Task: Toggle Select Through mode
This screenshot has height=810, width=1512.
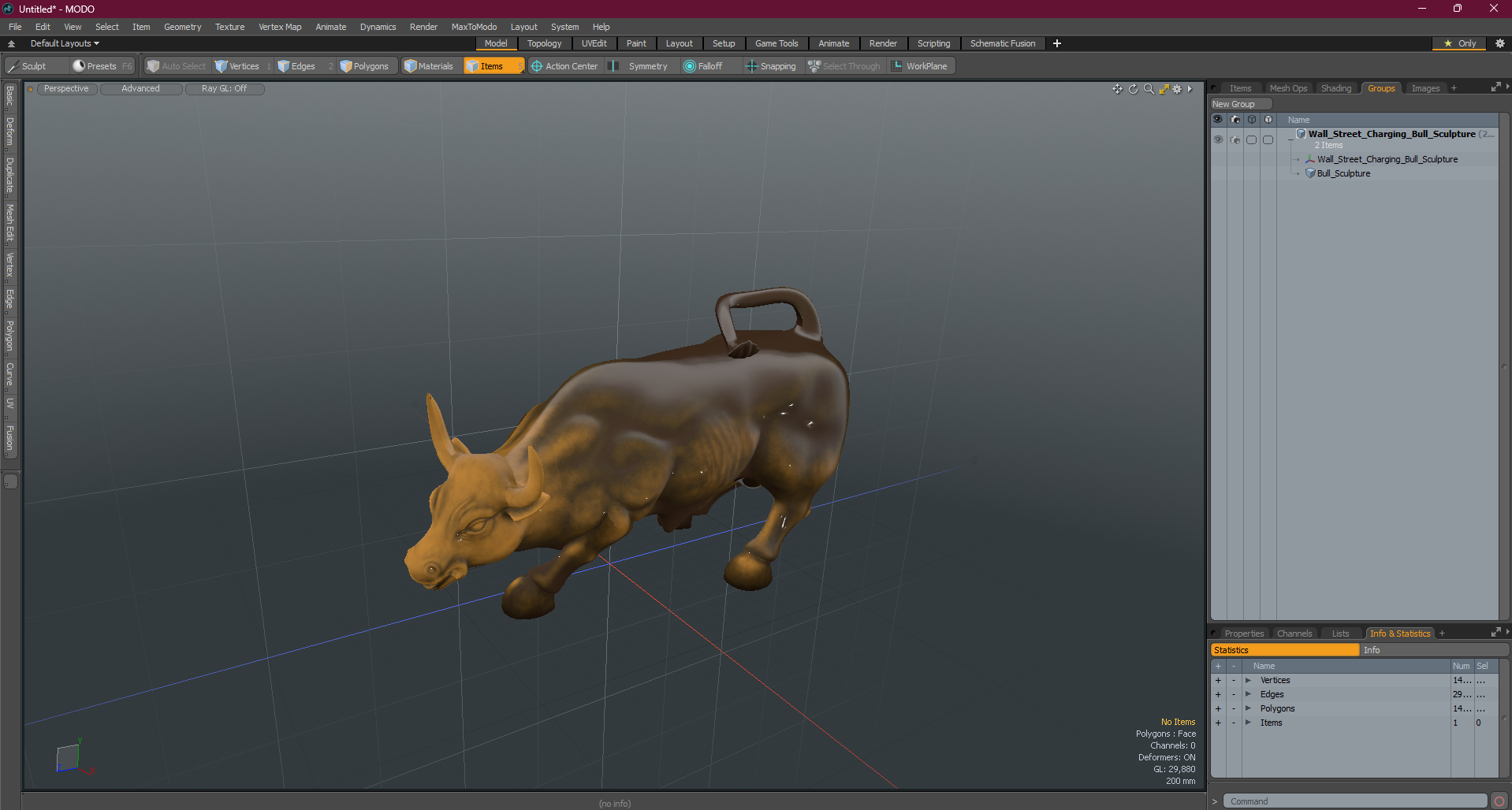Action: click(x=844, y=66)
